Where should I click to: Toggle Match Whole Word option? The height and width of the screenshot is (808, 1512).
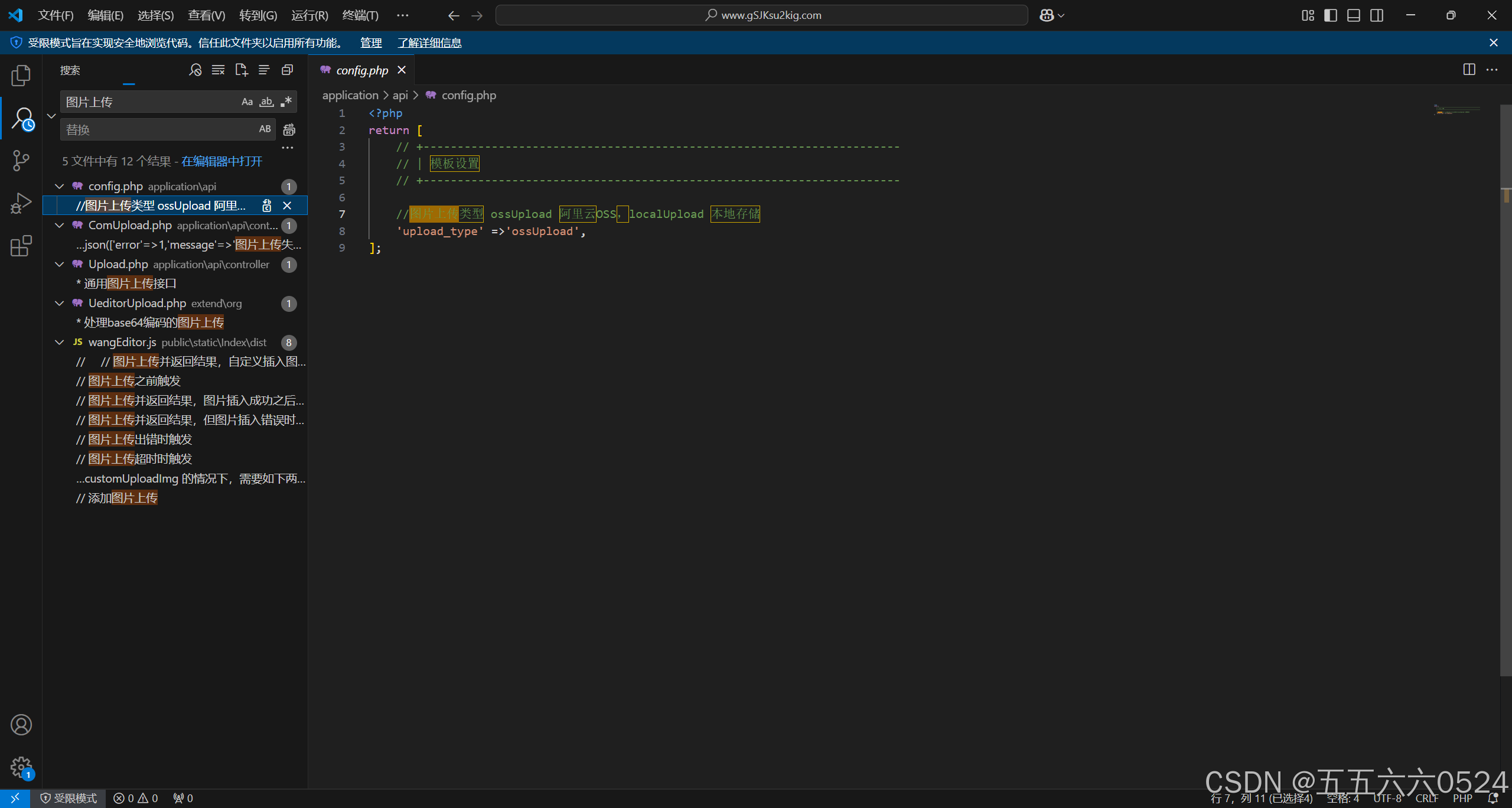pos(266,102)
